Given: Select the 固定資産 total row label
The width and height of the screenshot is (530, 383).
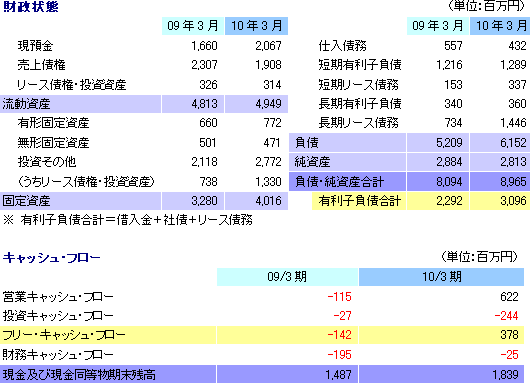Looking at the screenshot, I should click(x=26, y=201).
